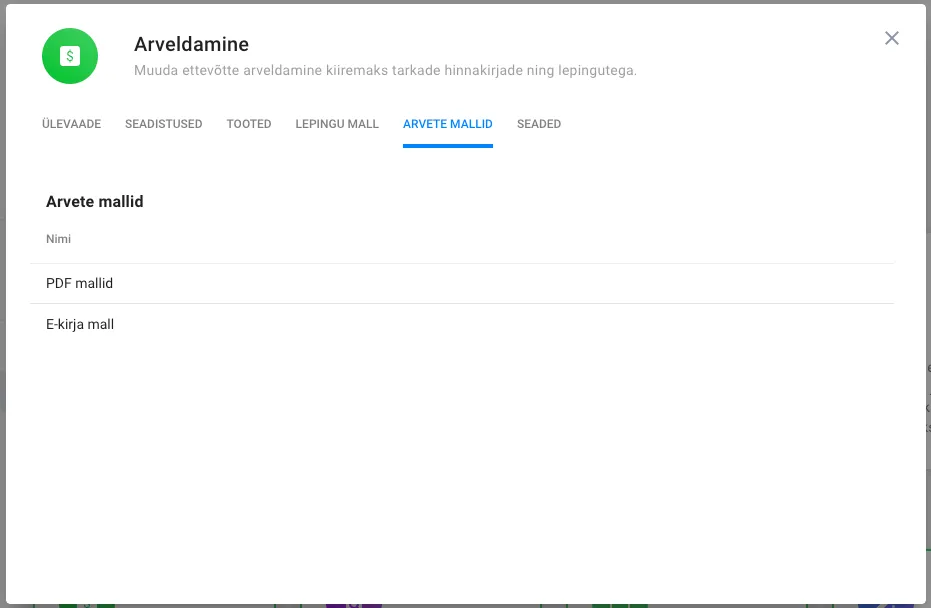Click the Nimi column header
Image resolution: width=931 pixels, height=608 pixels.
tap(58, 239)
